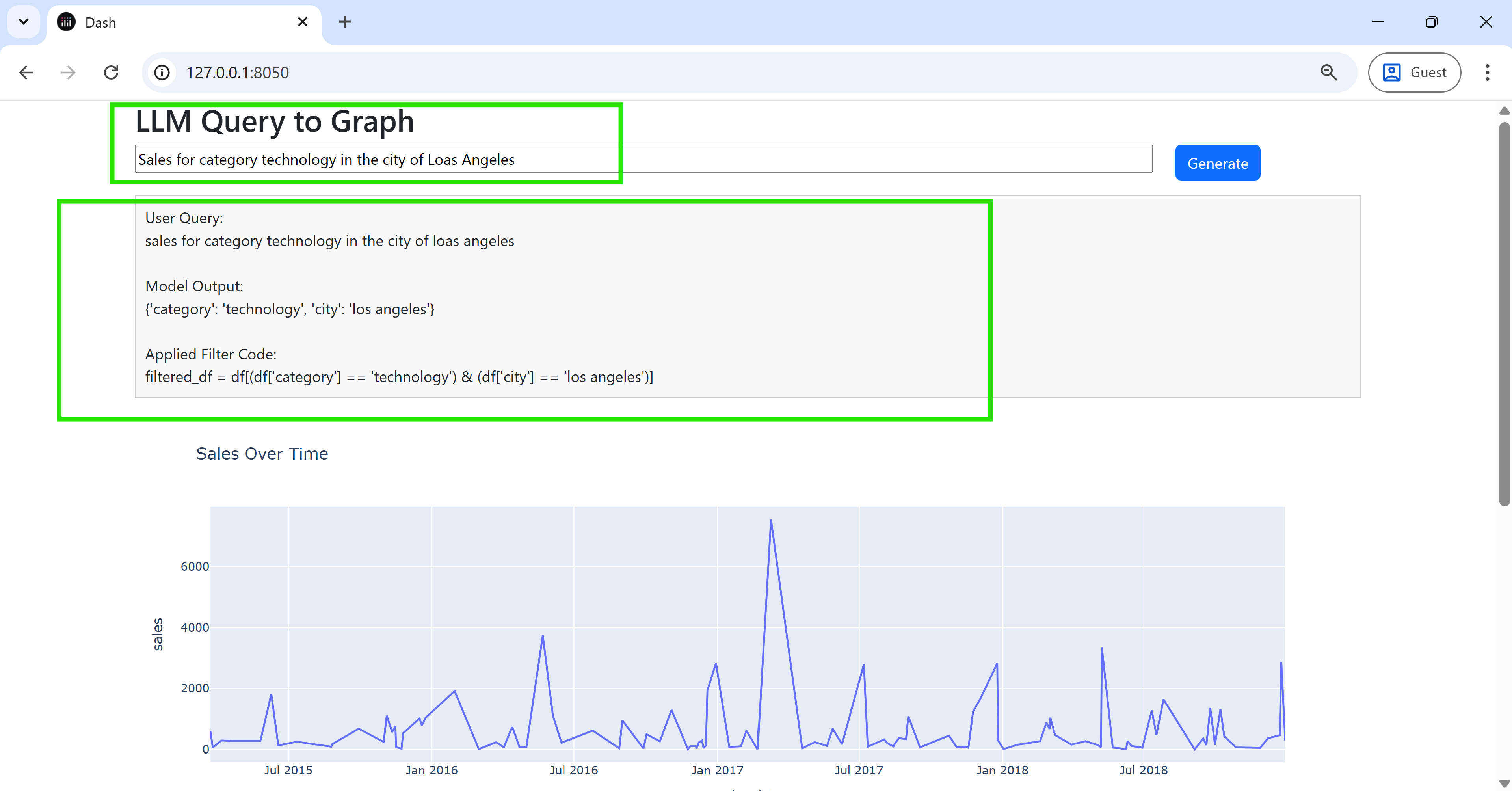The height and width of the screenshot is (791, 1512).
Task: Open the site information icon
Action: point(162,72)
